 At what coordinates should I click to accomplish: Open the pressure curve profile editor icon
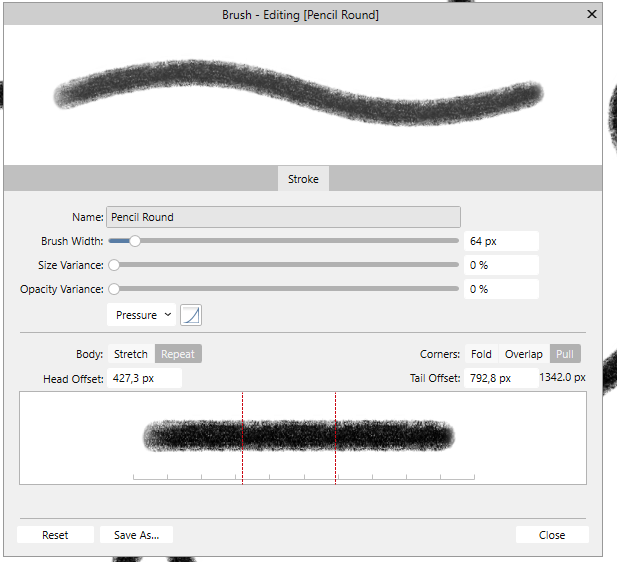pos(191,315)
